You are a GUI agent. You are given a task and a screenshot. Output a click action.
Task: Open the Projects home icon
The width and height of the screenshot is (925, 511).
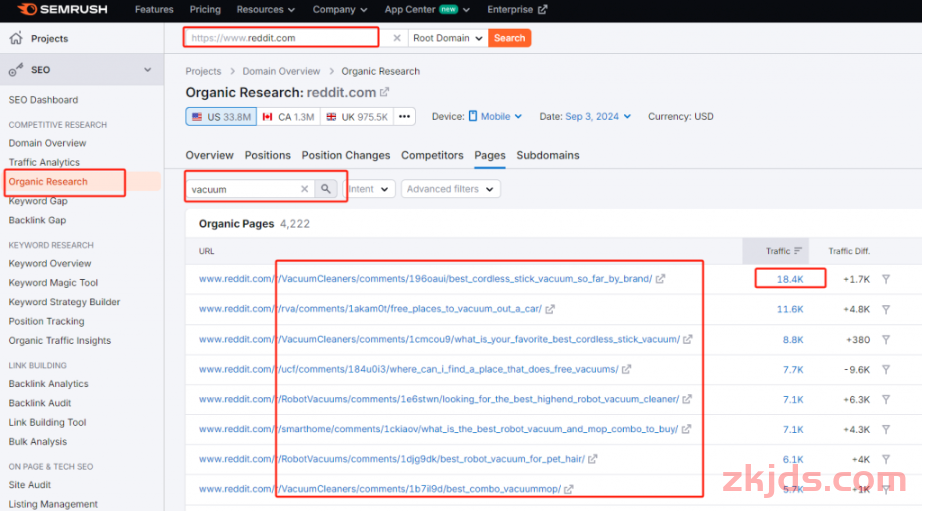pyautogui.click(x=16, y=38)
